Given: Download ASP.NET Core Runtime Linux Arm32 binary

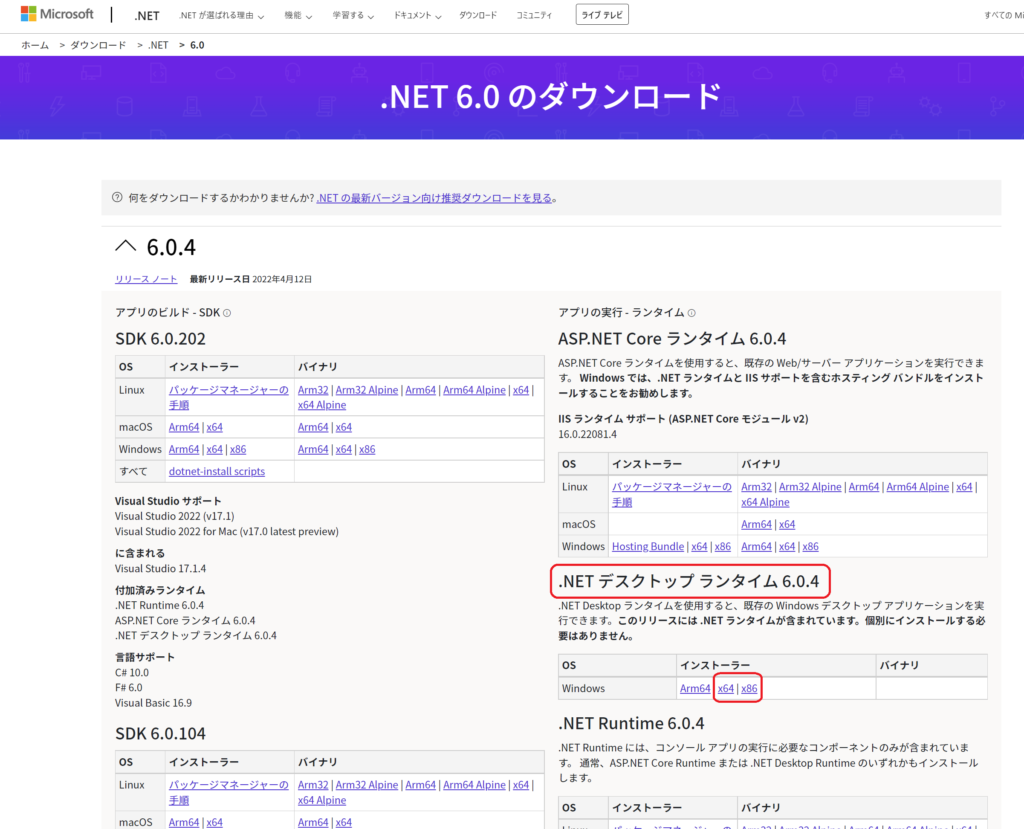Looking at the screenshot, I should pos(756,487).
